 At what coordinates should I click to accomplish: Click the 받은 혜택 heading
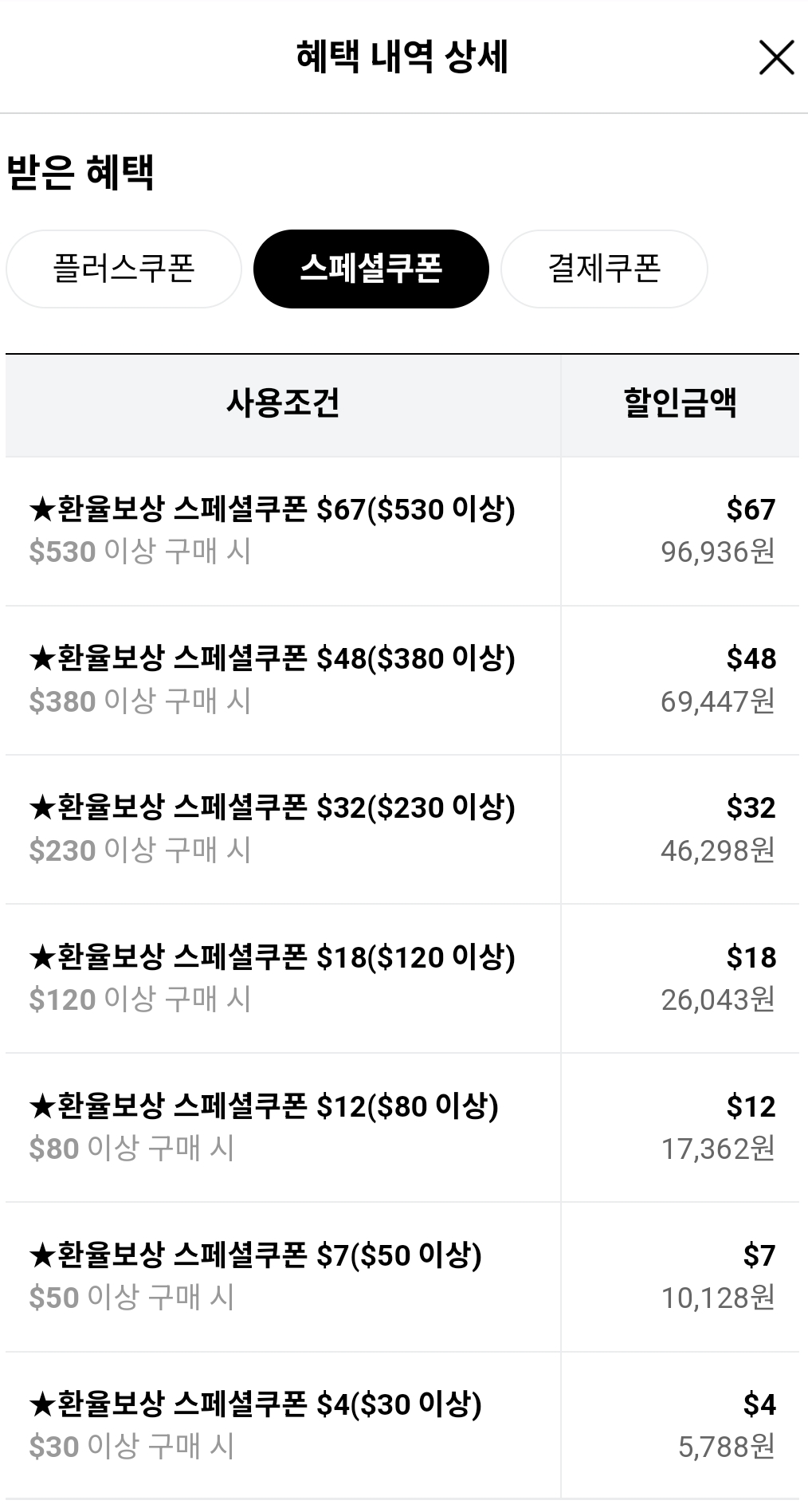click(x=80, y=172)
